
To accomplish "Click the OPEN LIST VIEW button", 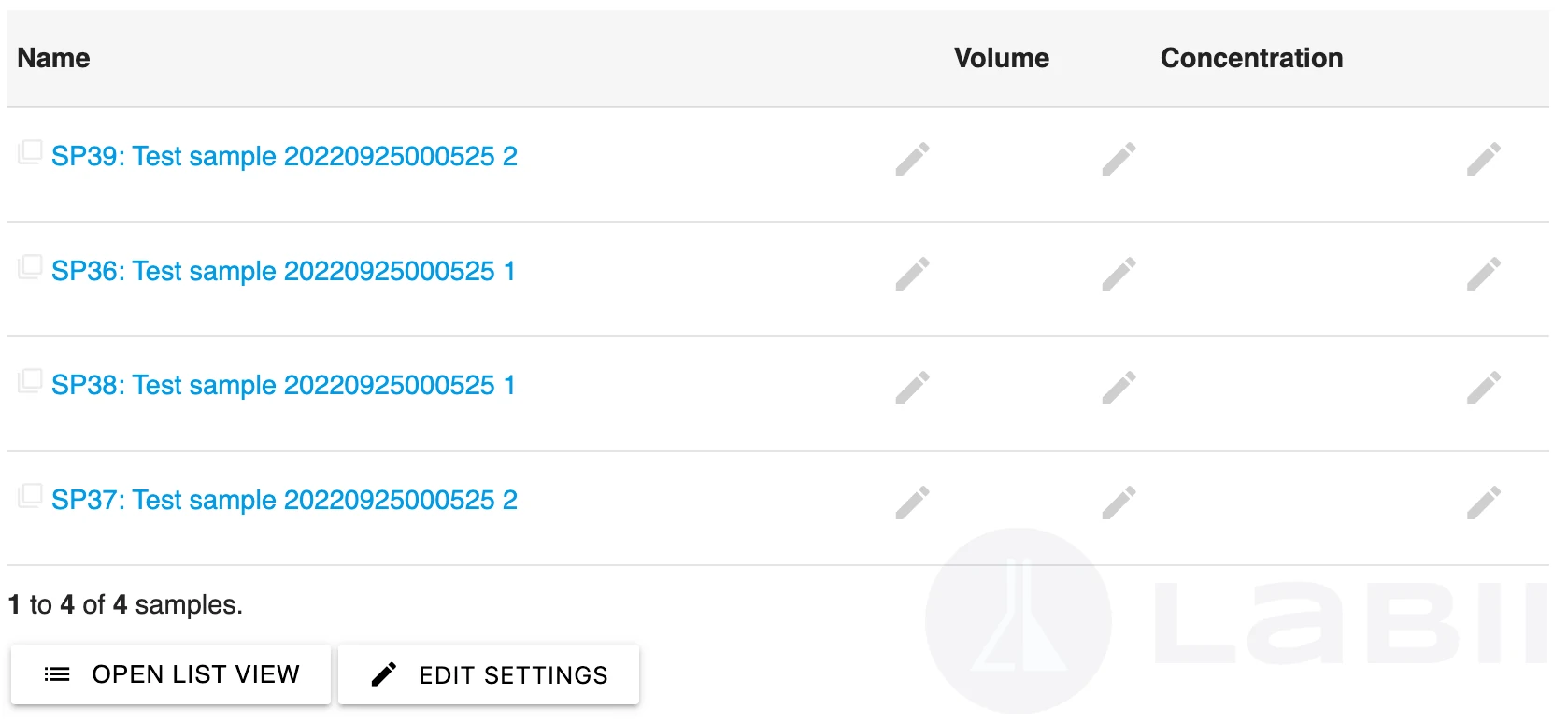I will [171, 674].
